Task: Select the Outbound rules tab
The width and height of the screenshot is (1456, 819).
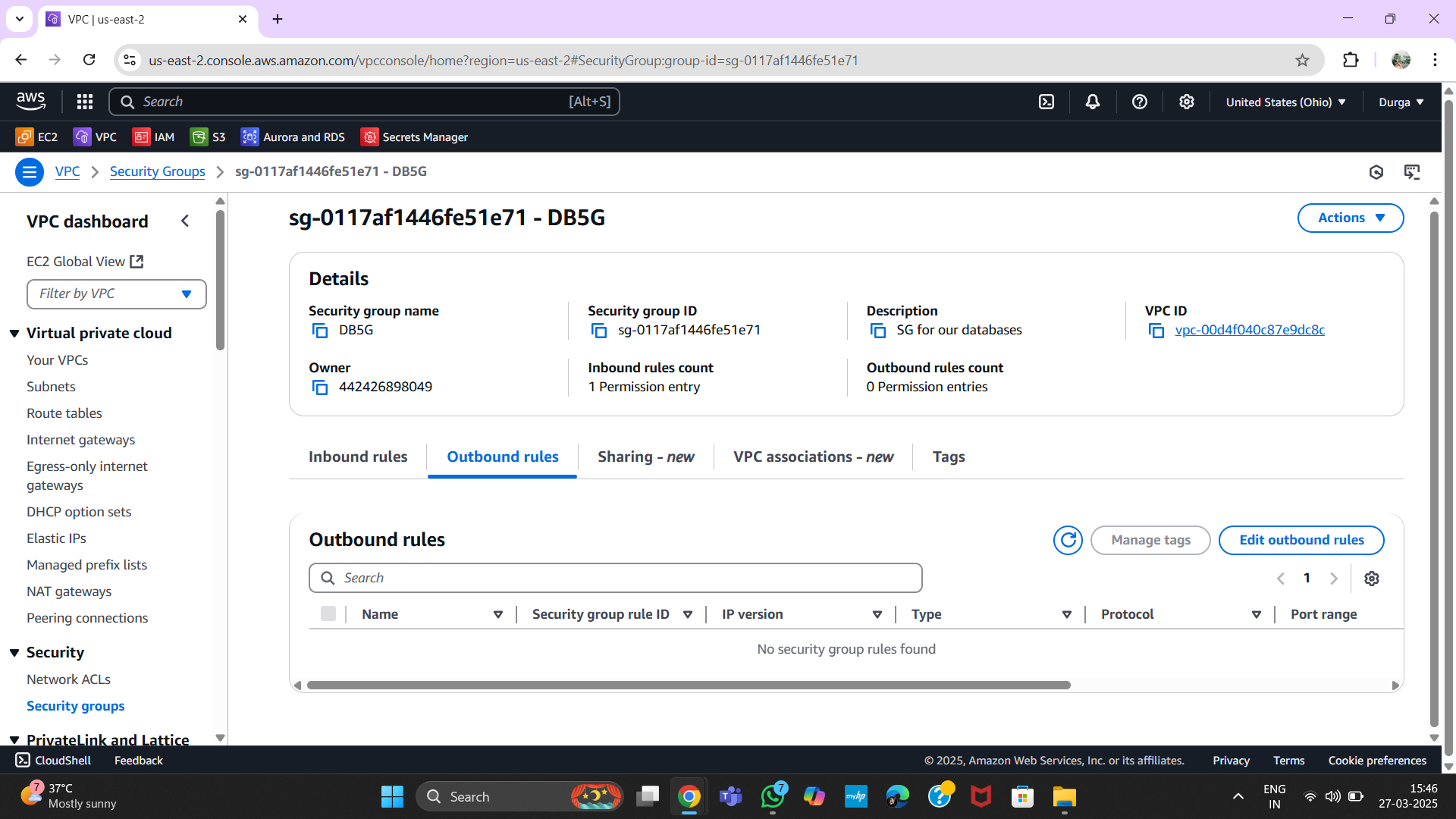Action: pos(503,457)
